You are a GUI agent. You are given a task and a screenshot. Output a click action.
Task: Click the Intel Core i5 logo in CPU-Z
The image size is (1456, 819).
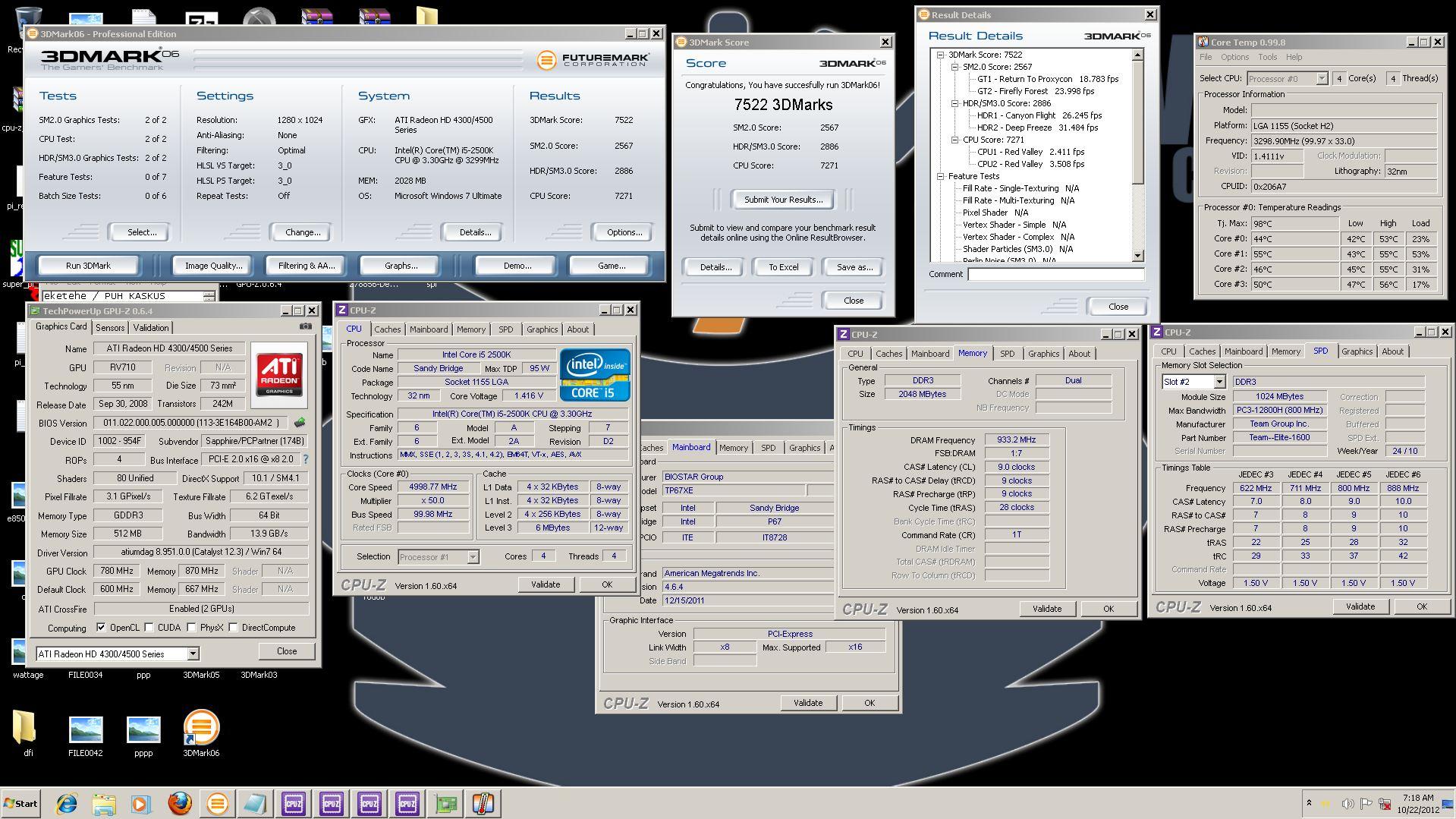[595, 375]
